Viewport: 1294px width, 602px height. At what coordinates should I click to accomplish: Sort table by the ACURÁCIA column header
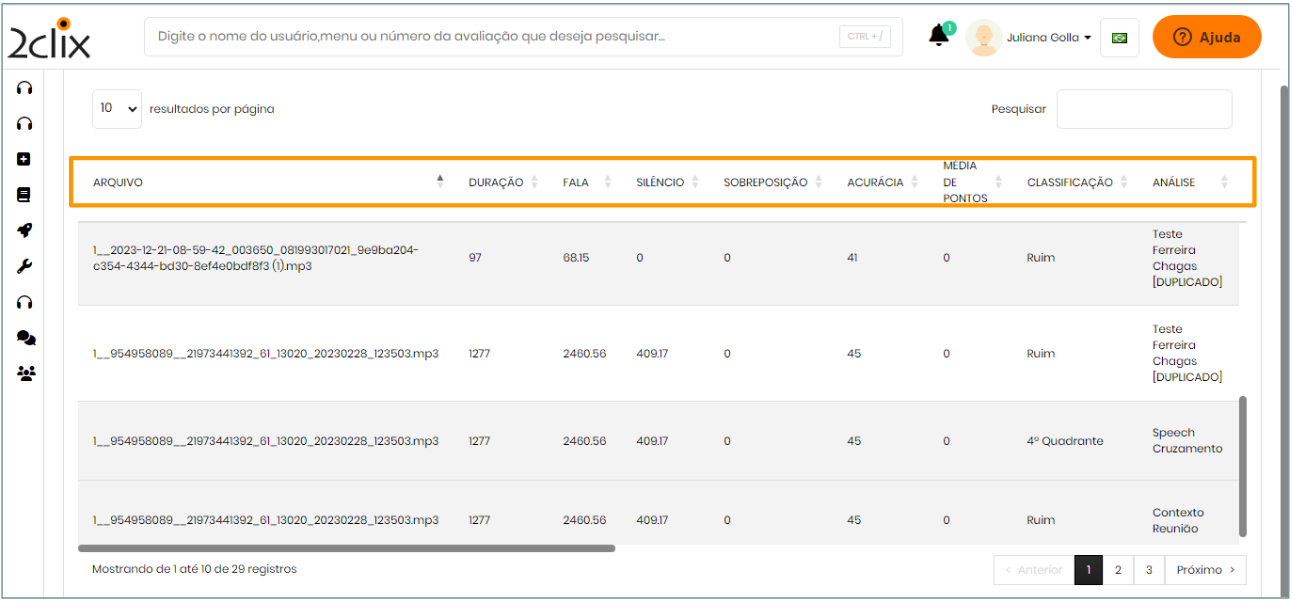coord(875,183)
